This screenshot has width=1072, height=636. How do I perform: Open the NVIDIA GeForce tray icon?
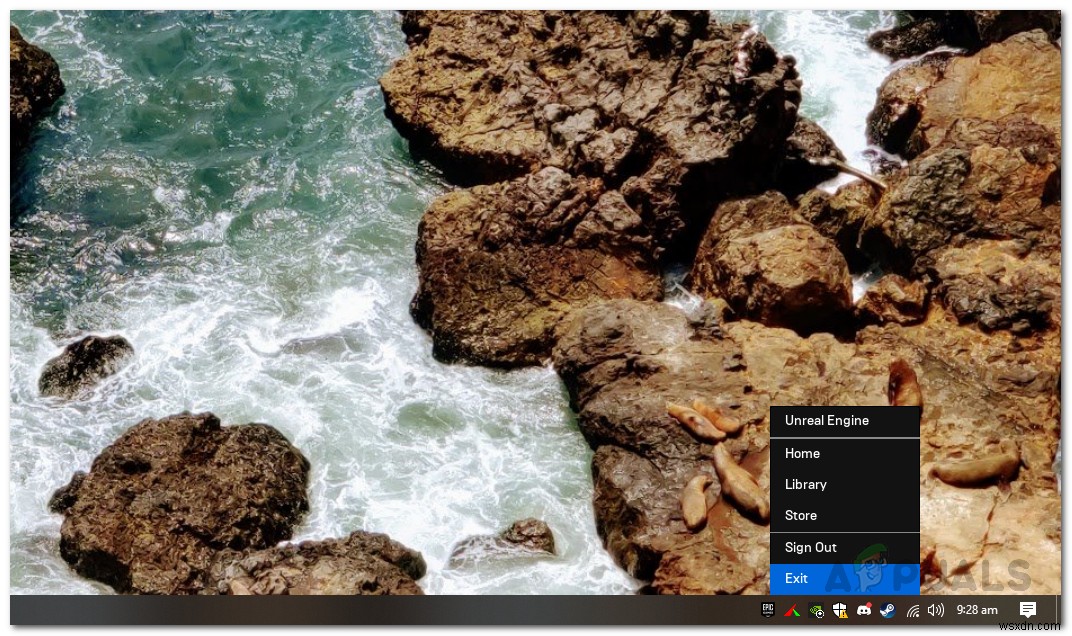[816, 610]
